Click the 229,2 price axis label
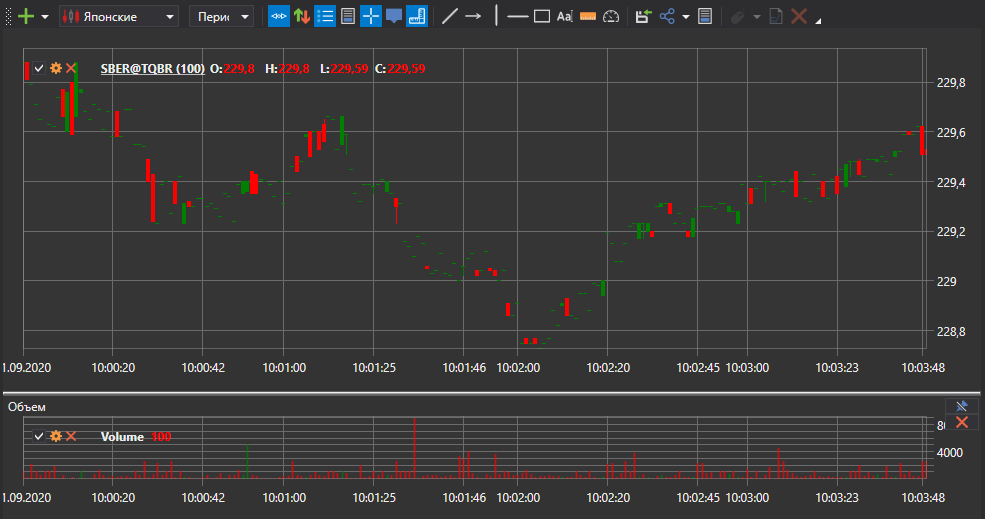Viewport: 985px width, 519px height. pos(951,231)
